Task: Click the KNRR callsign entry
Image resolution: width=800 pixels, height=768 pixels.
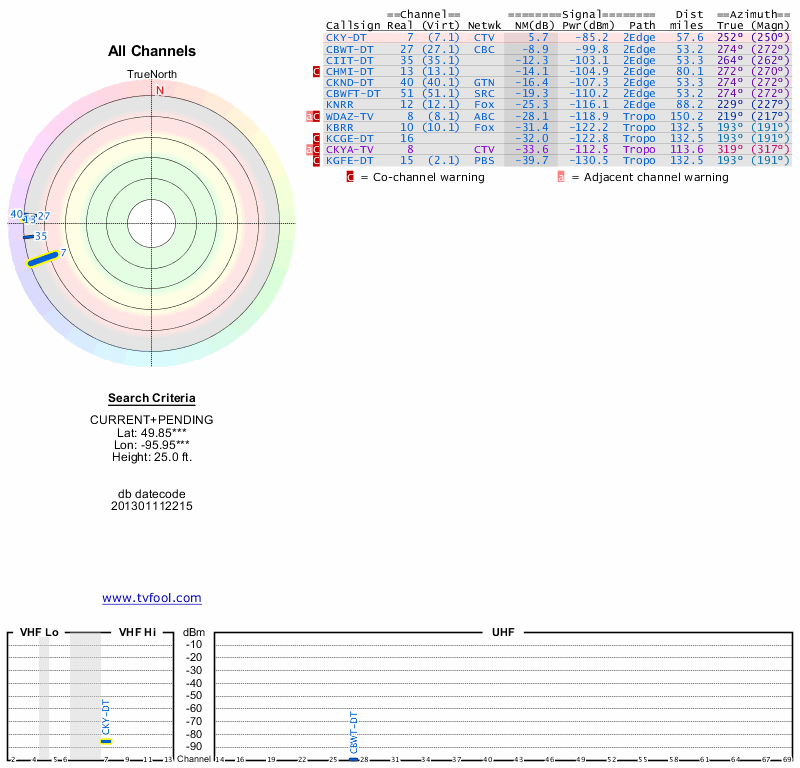Action: point(340,104)
